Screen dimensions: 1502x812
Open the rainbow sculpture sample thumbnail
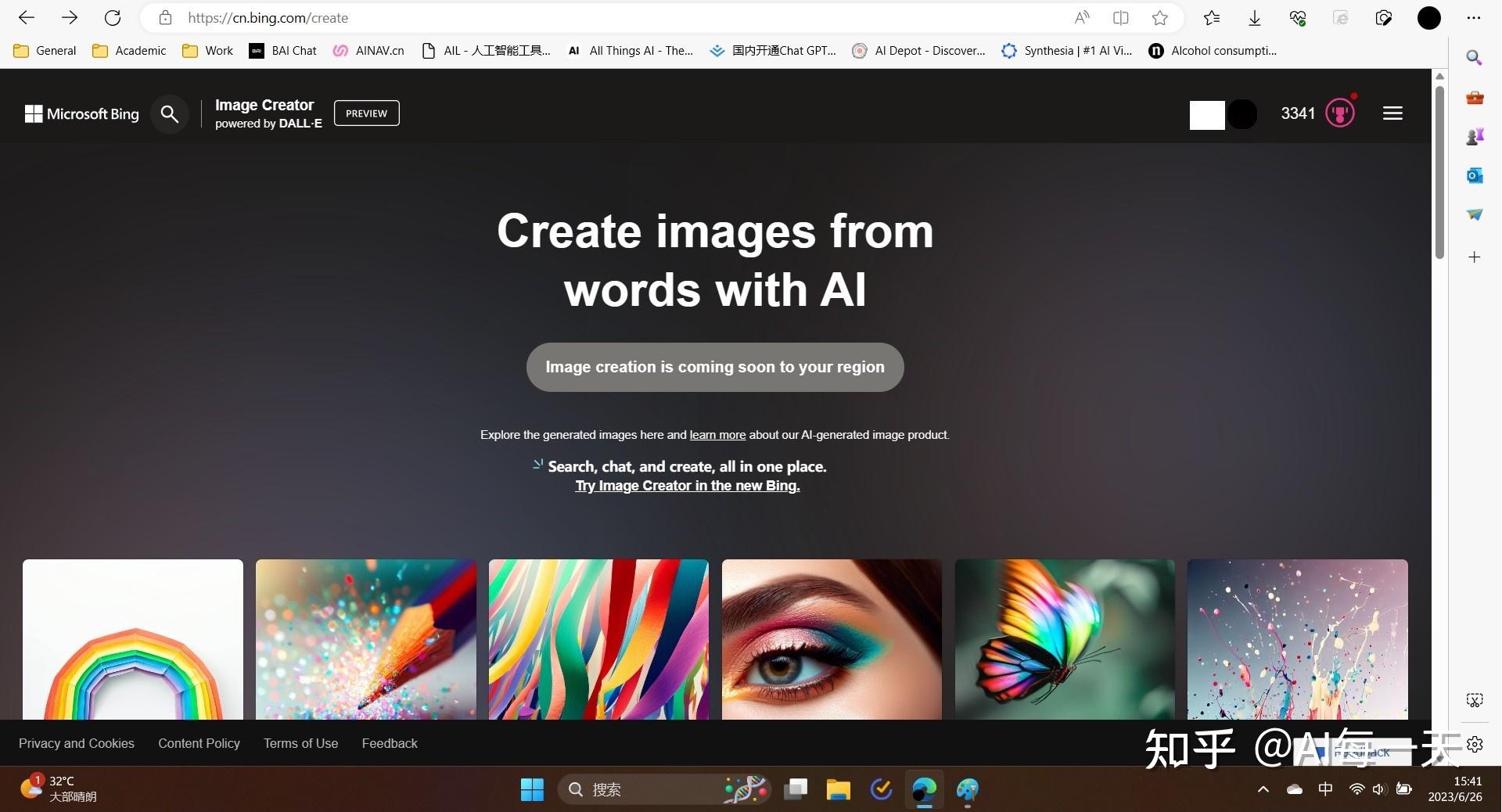tap(132, 639)
